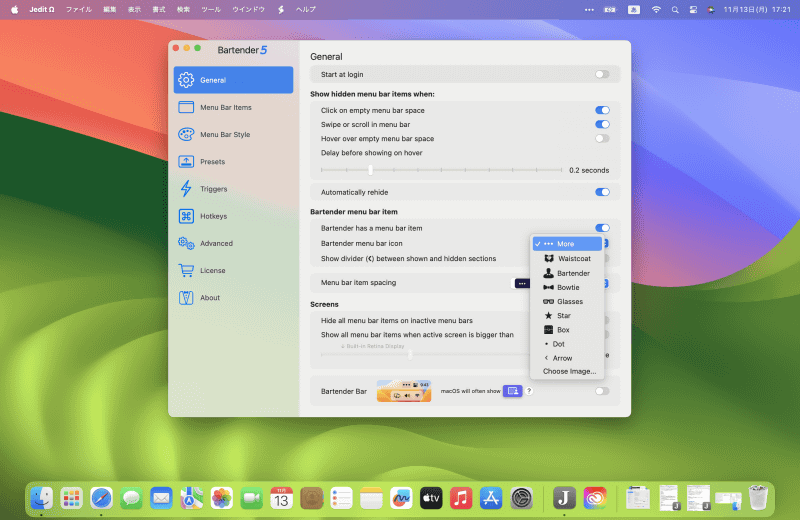The image size is (800, 520).
Task: Open System Settings from the Dock
Action: (x=521, y=498)
